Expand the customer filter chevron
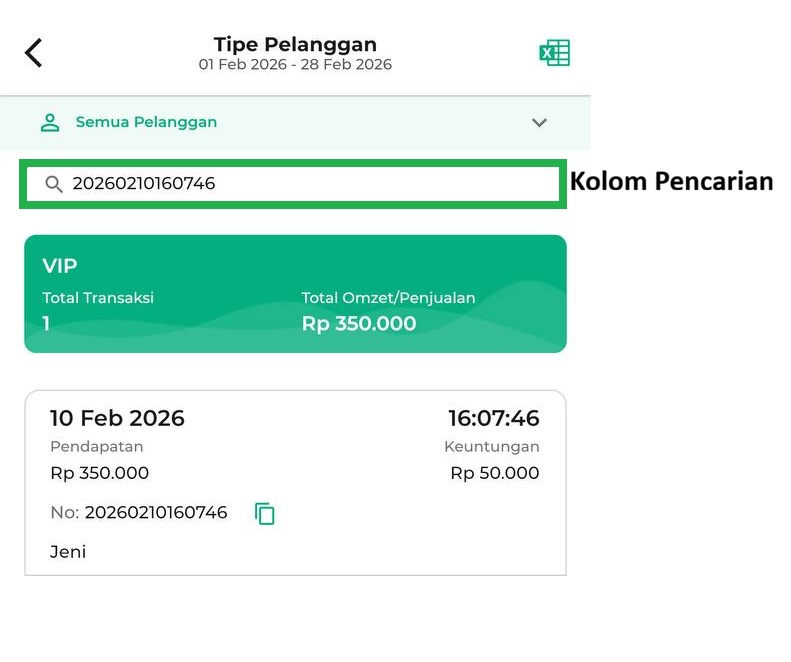The width and height of the screenshot is (791, 662). tap(539, 123)
